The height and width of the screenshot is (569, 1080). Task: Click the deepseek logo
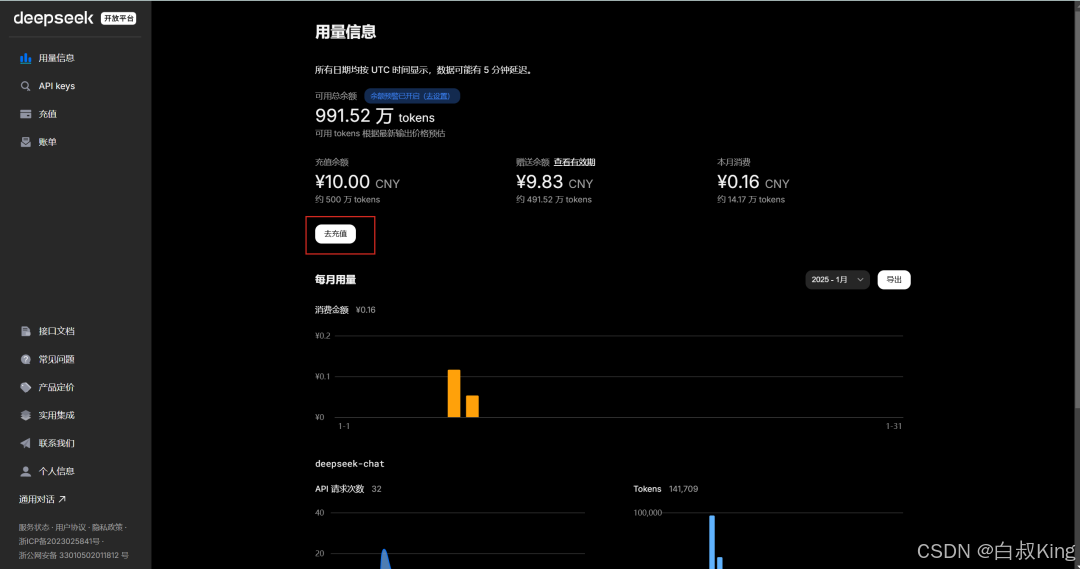[x=53, y=18]
